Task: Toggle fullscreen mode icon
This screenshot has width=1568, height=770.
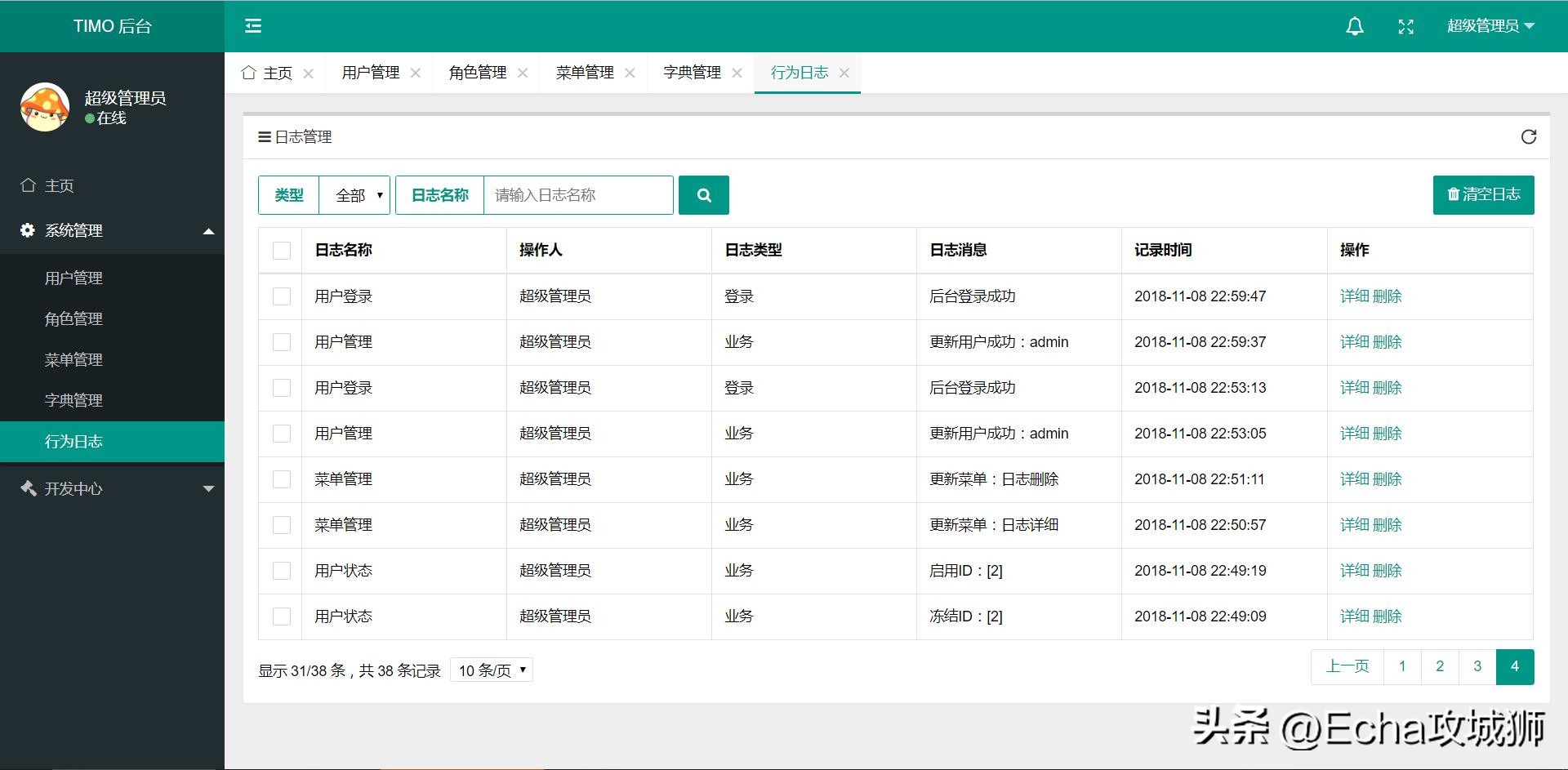Action: click(x=1405, y=26)
